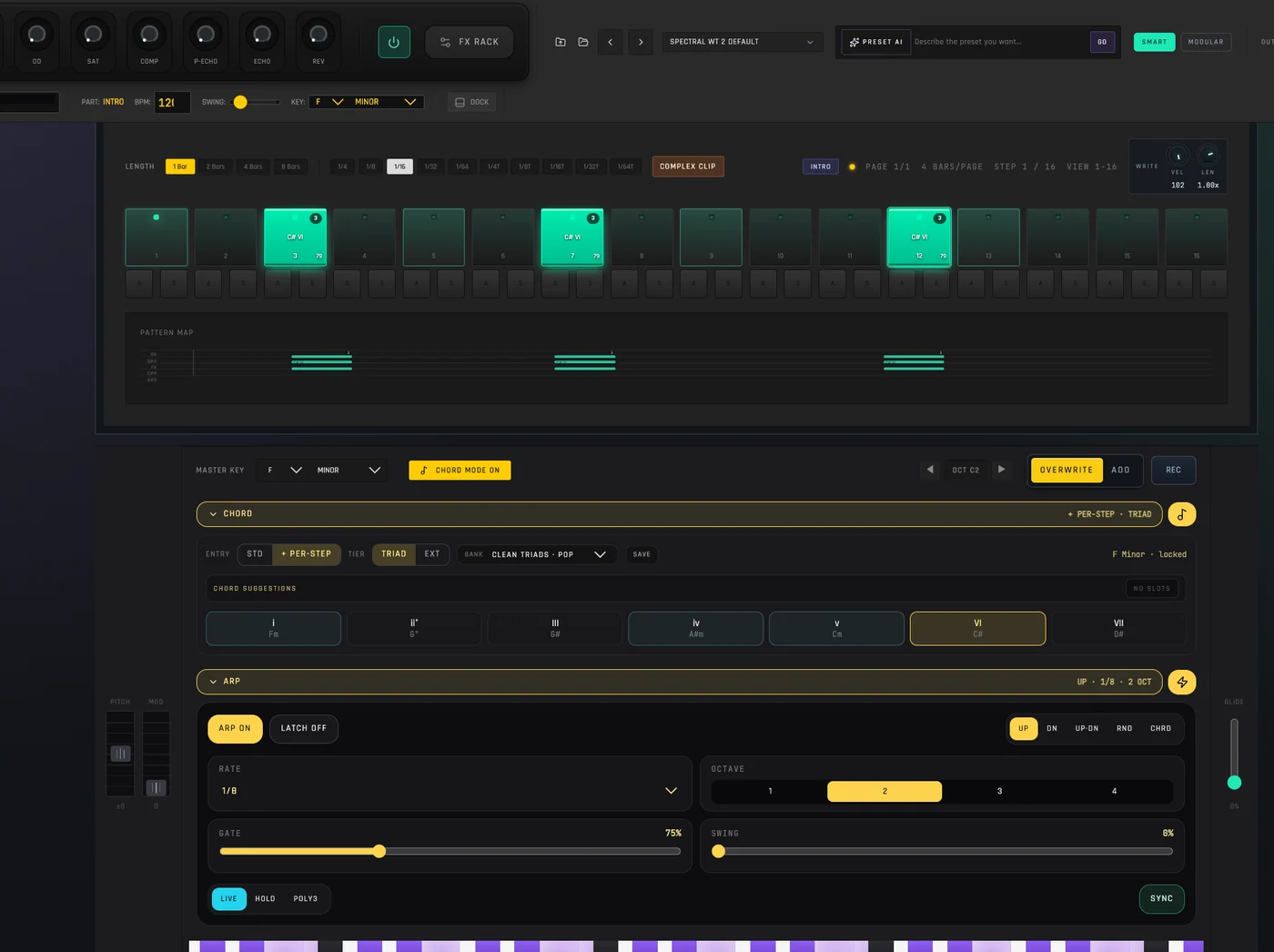Open the arp Rate 1/8 dropdown
This screenshot has height=952, width=1274.
click(x=450, y=791)
